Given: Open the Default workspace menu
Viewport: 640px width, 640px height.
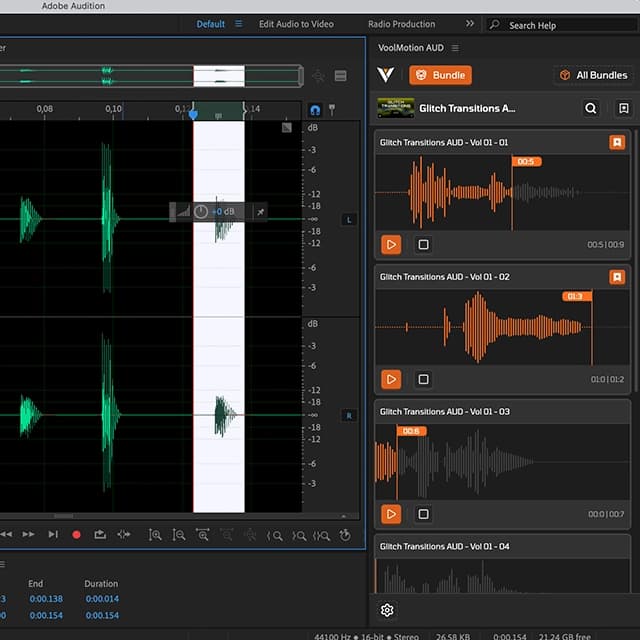Looking at the screenshot, I should tap(239, 24).
